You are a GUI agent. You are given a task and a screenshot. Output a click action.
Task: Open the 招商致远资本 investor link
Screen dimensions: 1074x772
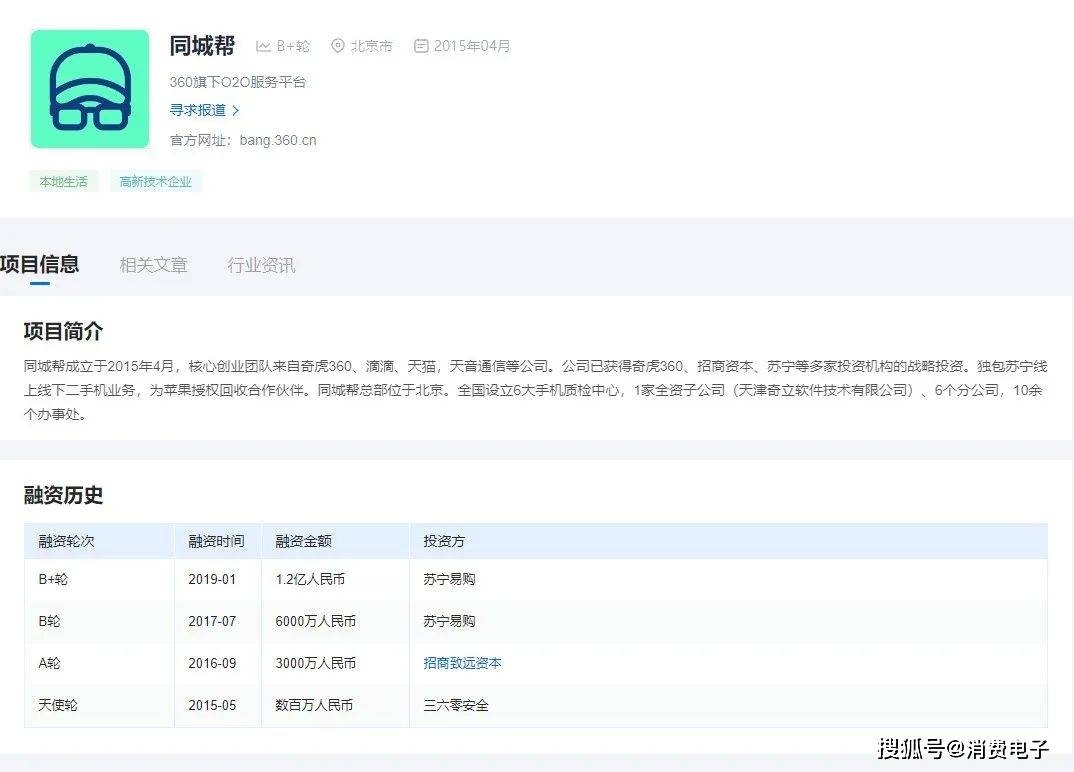(462, 663)
